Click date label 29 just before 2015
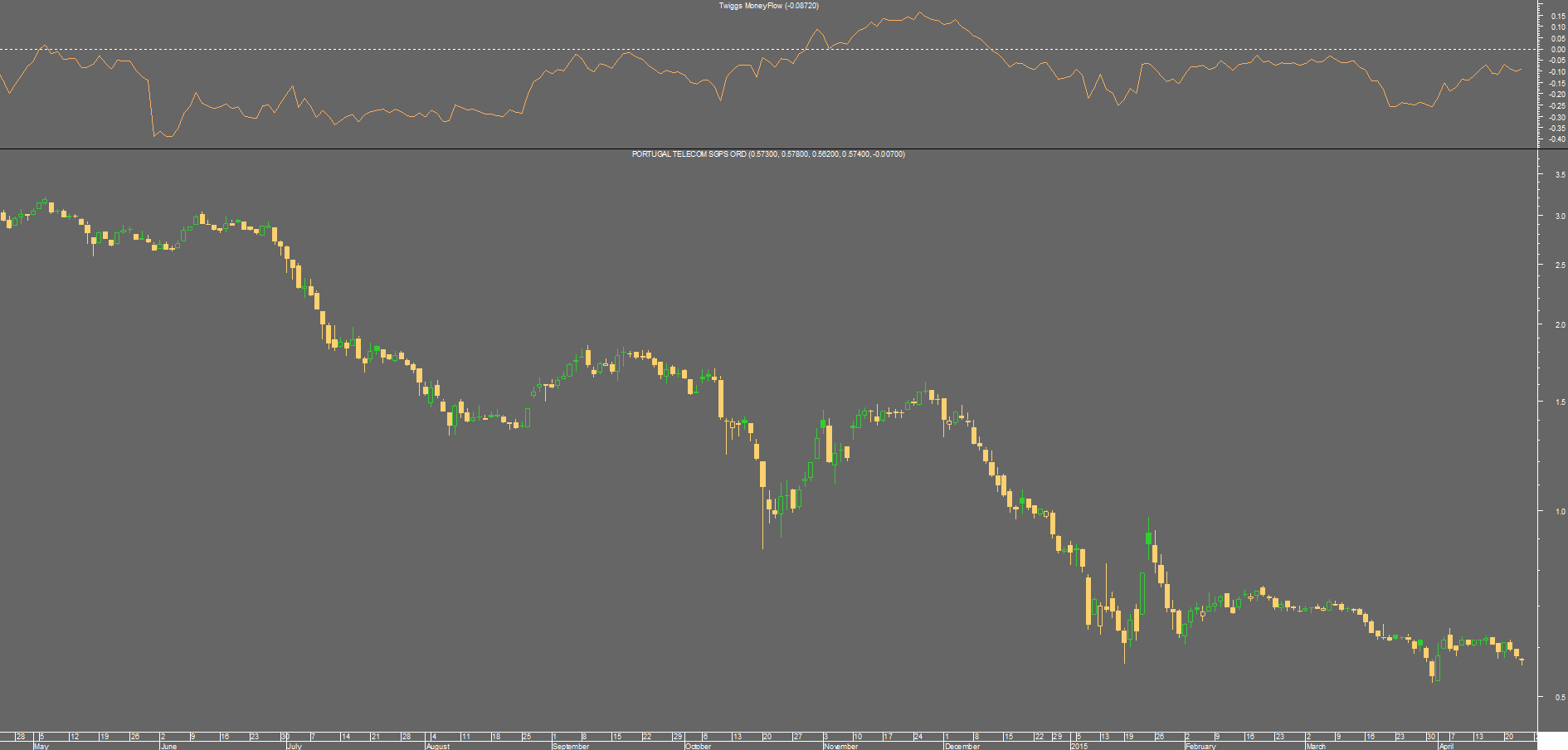Screen dimensions: 1568x750 (x=1057, y=737)
